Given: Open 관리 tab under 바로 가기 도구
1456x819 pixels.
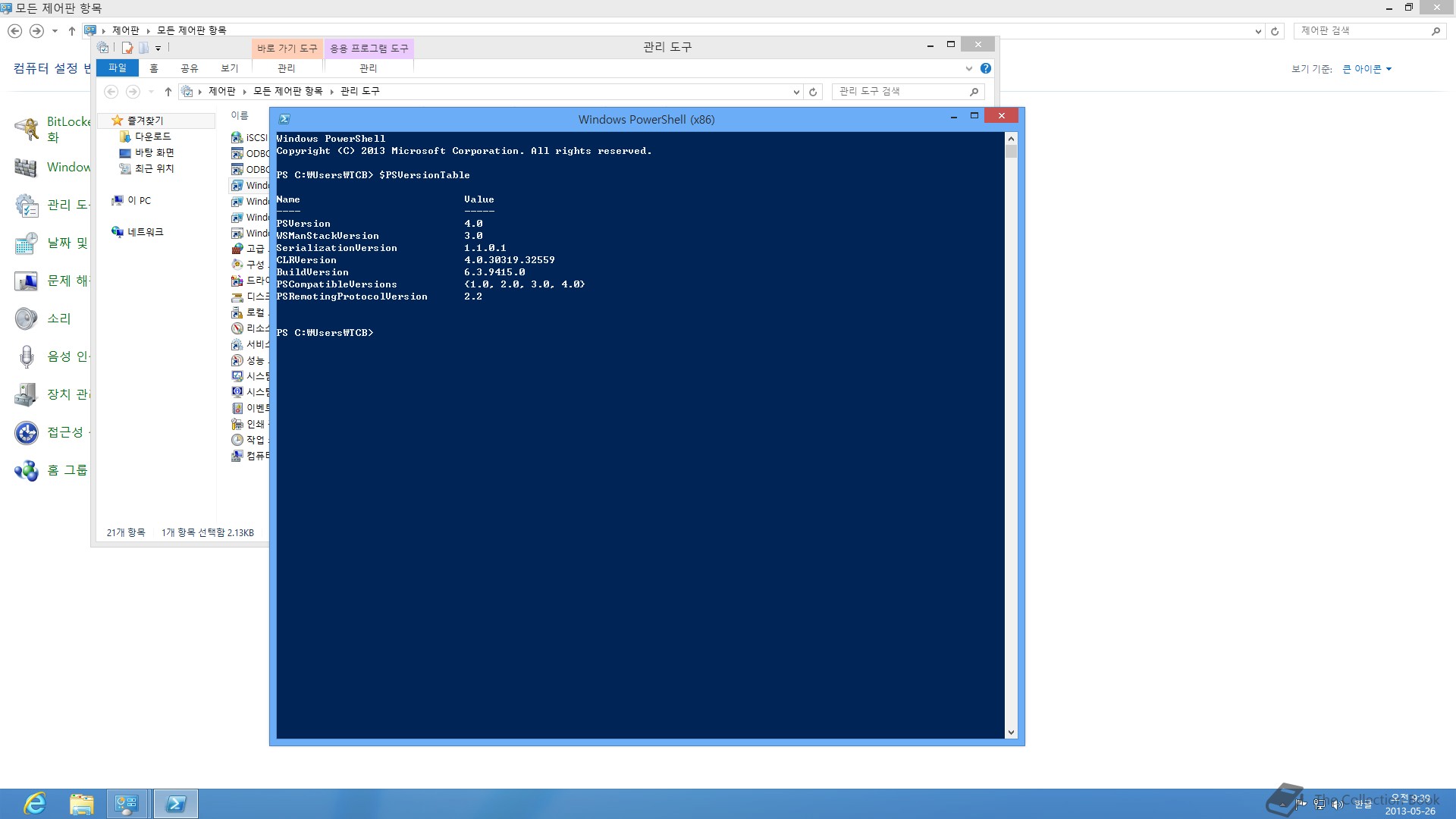Looking at the screenshot, I should click(x=287, y=68).
